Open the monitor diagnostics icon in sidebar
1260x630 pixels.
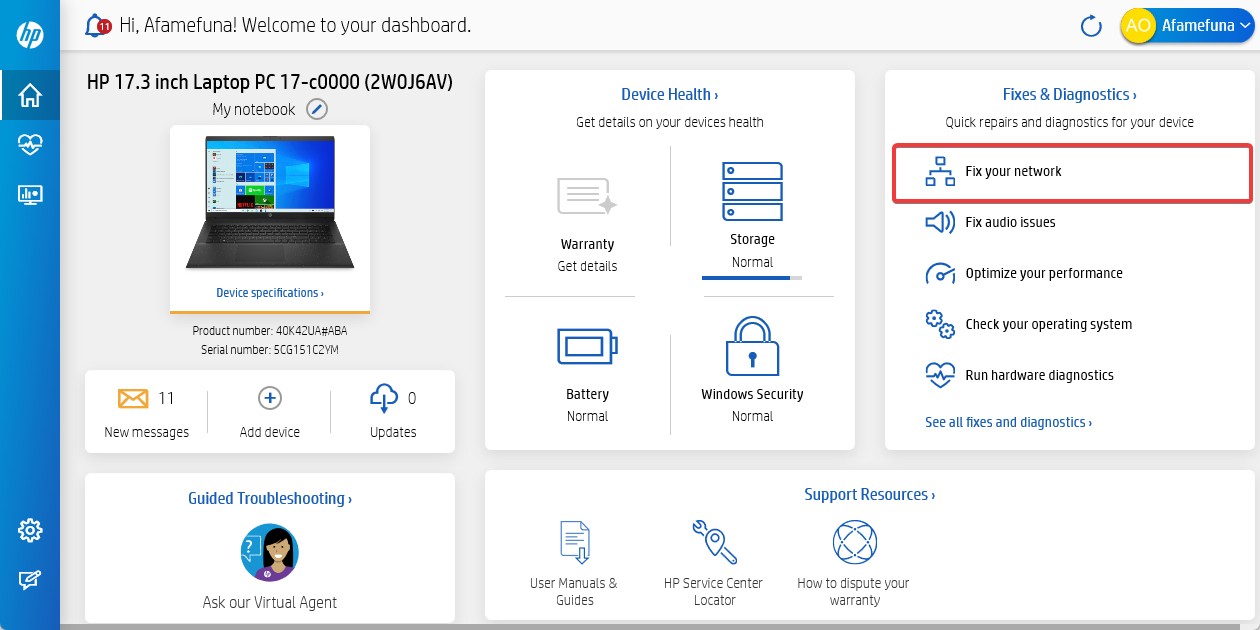[x=30, y=194]
